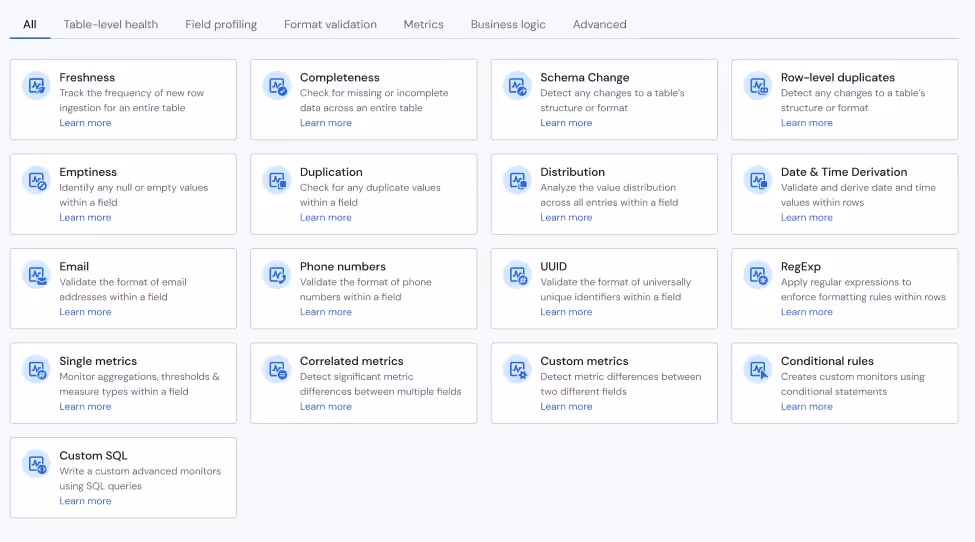This screenshot has width=975, height=542.
Task: Select the Custom metrics card title
Action: (584, 361)
